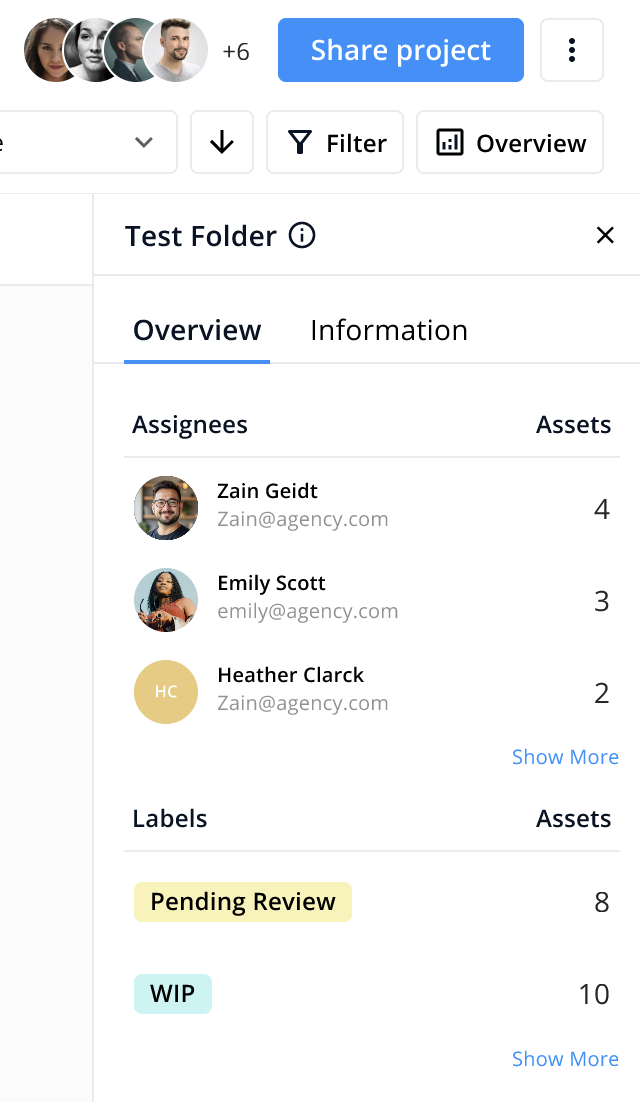The width and height of the screenshot is (640, 1102).
Task: Click the Share project button
Action: pyautogui.click(x=400, y=50)
